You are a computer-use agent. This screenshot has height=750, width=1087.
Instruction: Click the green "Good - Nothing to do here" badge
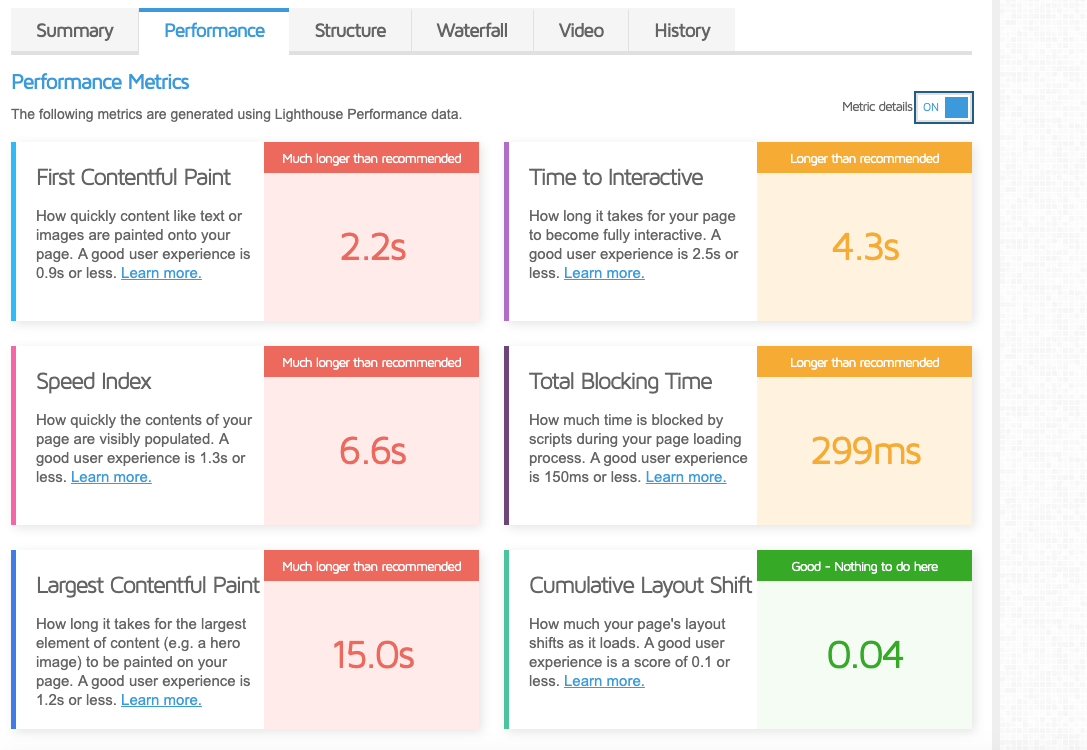pos(865,566)
